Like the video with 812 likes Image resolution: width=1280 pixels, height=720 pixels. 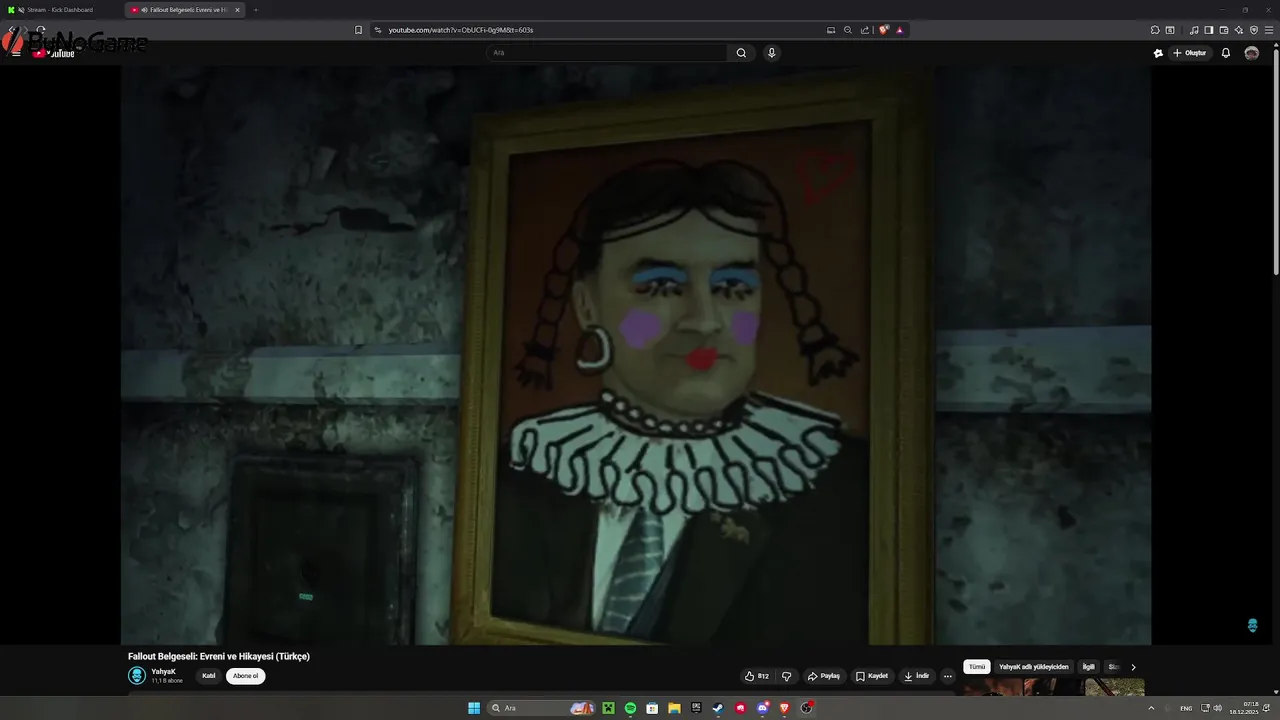757,676
